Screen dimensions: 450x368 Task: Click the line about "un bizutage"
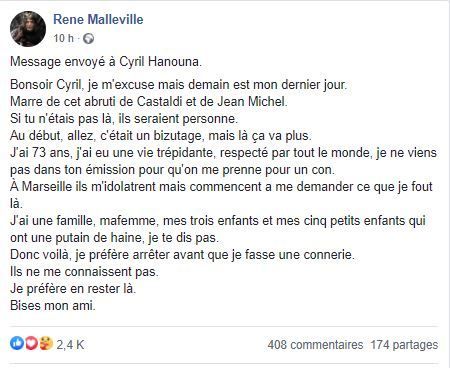(161, 136)
